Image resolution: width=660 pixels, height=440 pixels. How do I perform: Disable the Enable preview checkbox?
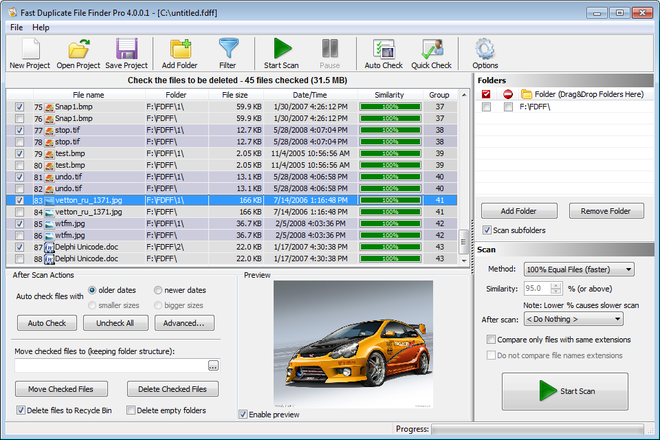pos(244,414)
